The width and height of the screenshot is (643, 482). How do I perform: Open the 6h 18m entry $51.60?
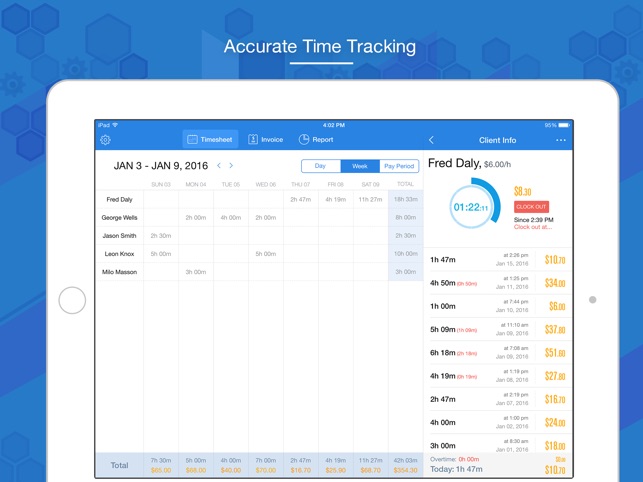tap(497, 352)
